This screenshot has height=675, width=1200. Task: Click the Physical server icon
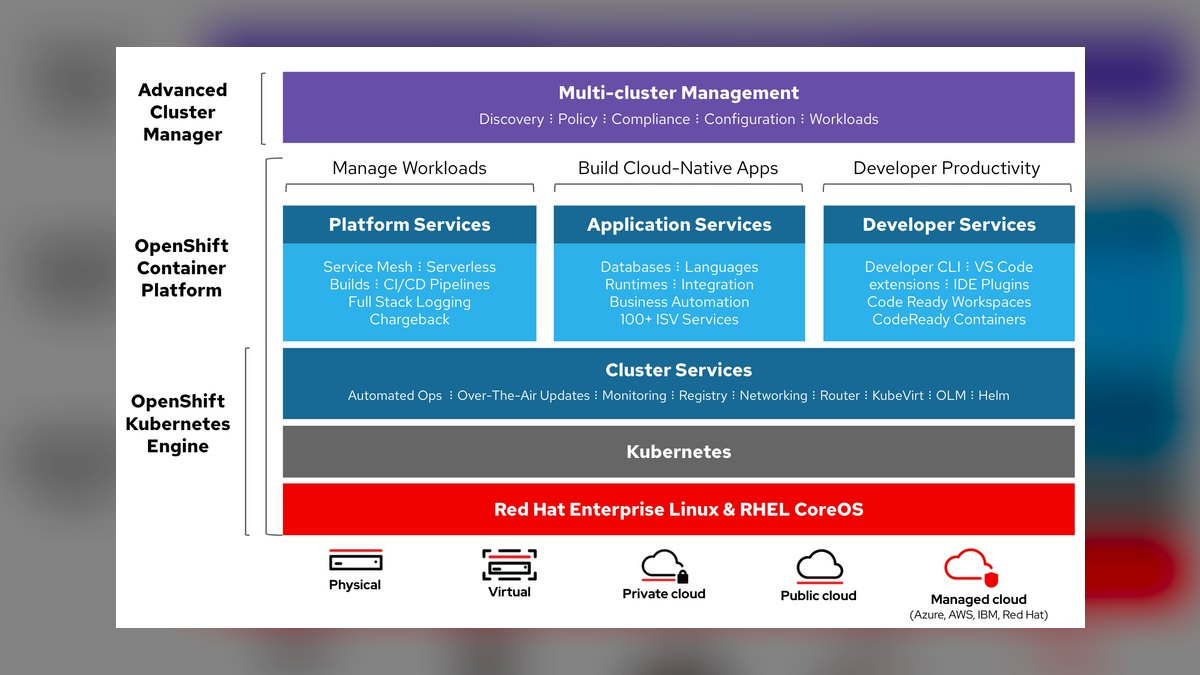pos(355,560)
